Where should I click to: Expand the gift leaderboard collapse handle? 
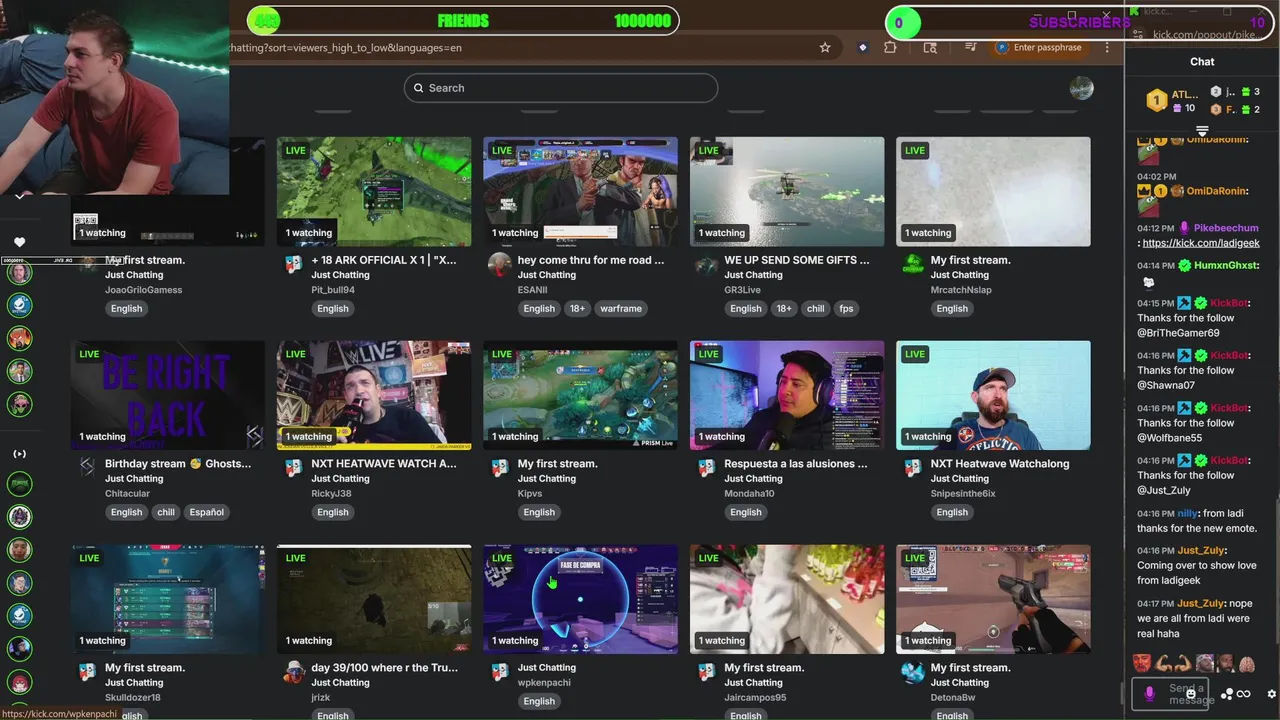point(1202,131)
